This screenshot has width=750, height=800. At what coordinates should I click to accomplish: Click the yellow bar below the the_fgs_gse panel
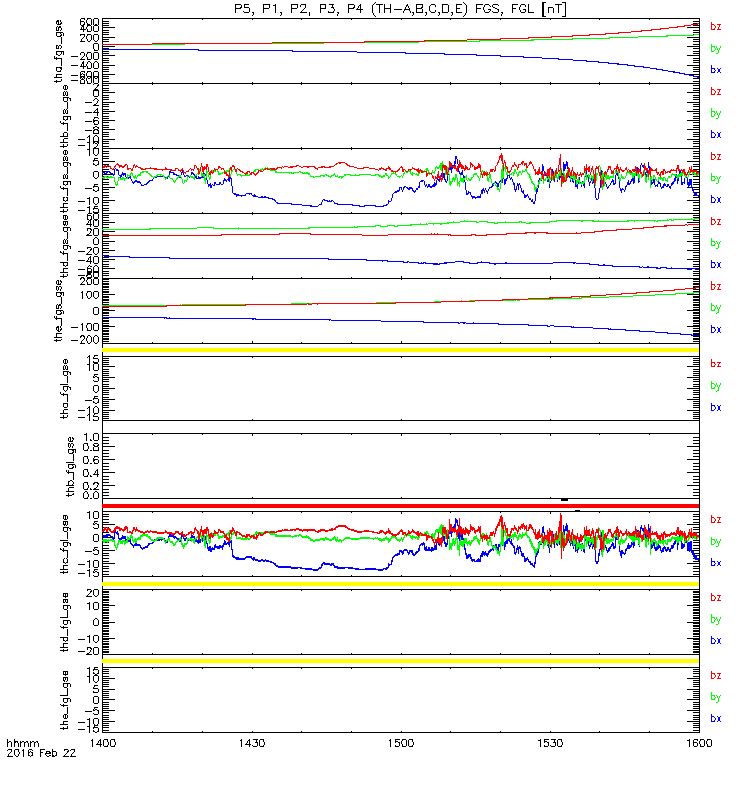(x=401, y=350)
